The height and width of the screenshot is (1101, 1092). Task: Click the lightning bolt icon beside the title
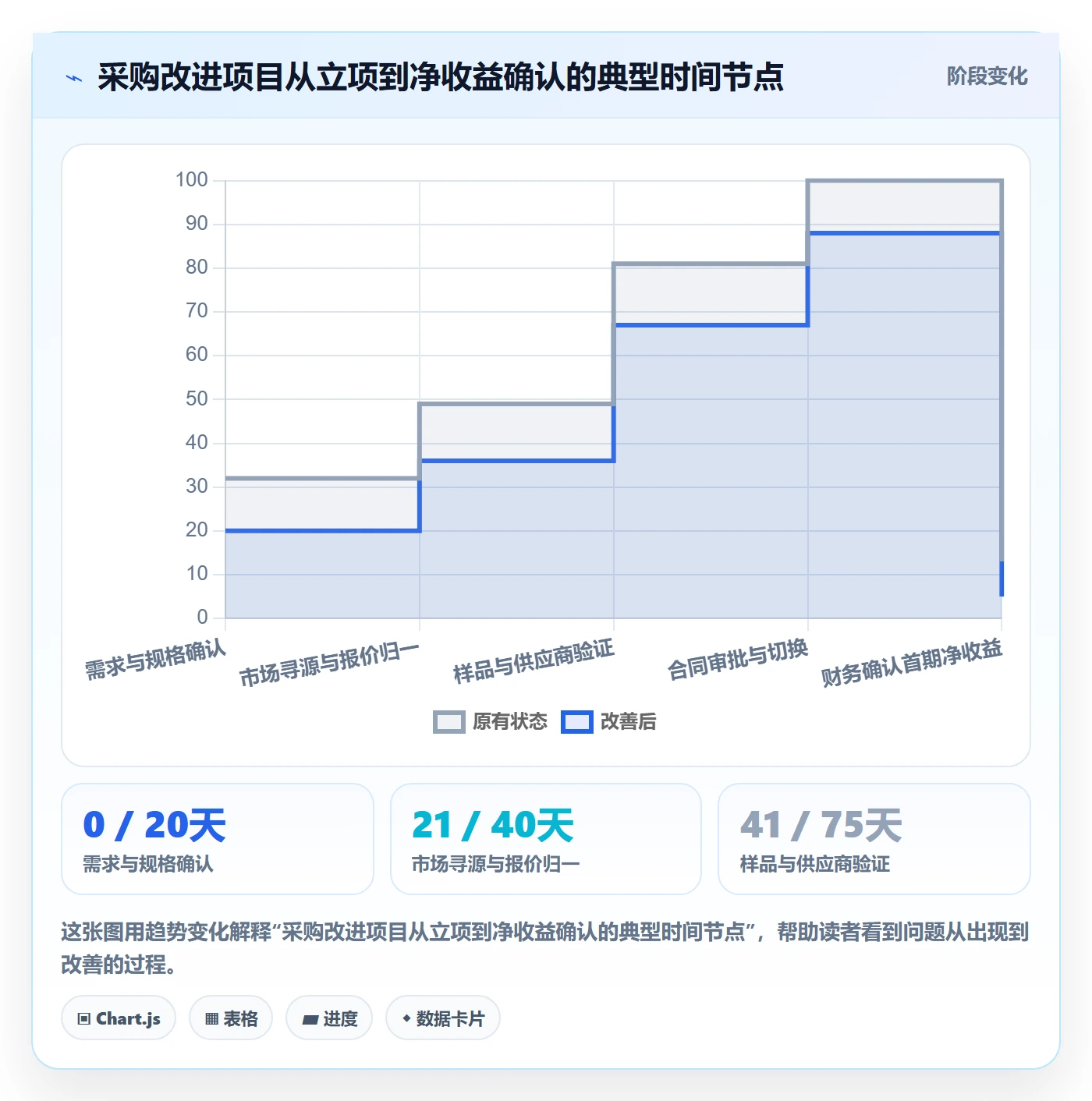[x=74, y=78]
